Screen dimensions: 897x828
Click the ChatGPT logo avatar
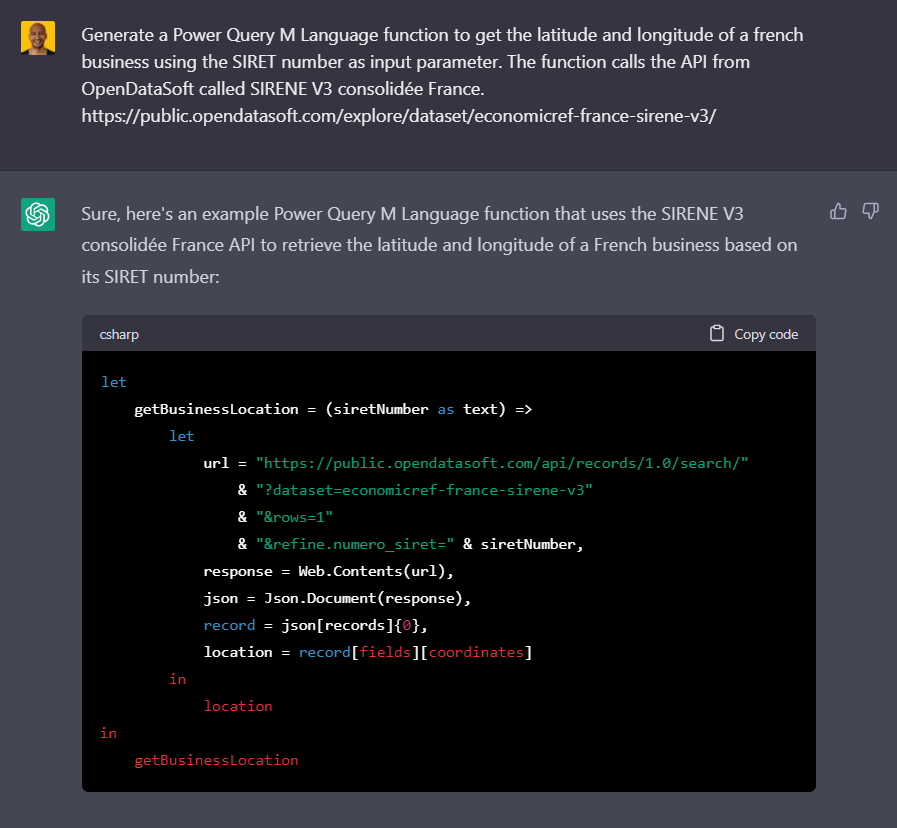tap(38, 214)
